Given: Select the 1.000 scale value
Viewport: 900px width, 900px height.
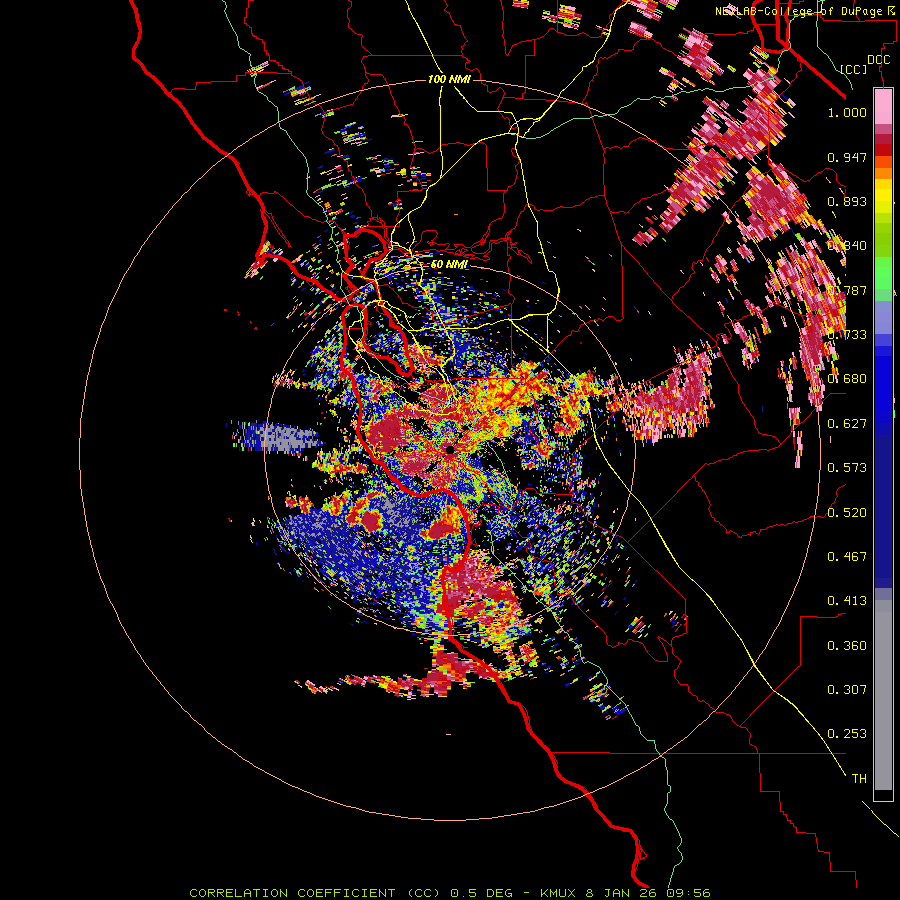Looking at the screenshot, I should coord(847,112).
